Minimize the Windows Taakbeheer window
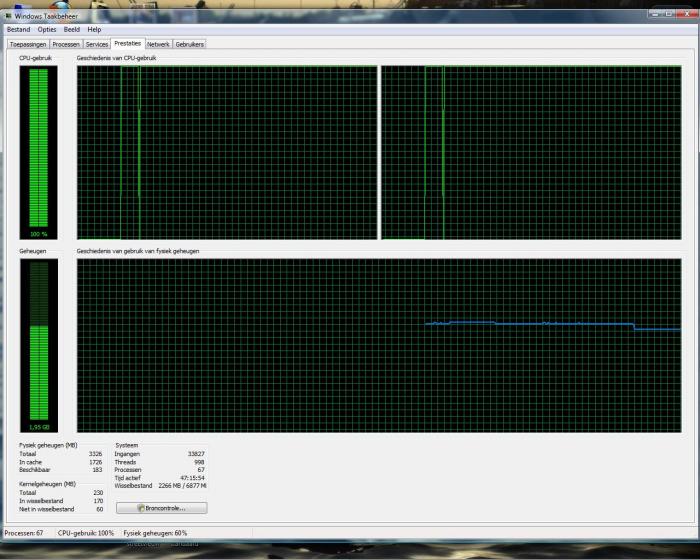This screenshot has width=700, height=560. point(654,14)
